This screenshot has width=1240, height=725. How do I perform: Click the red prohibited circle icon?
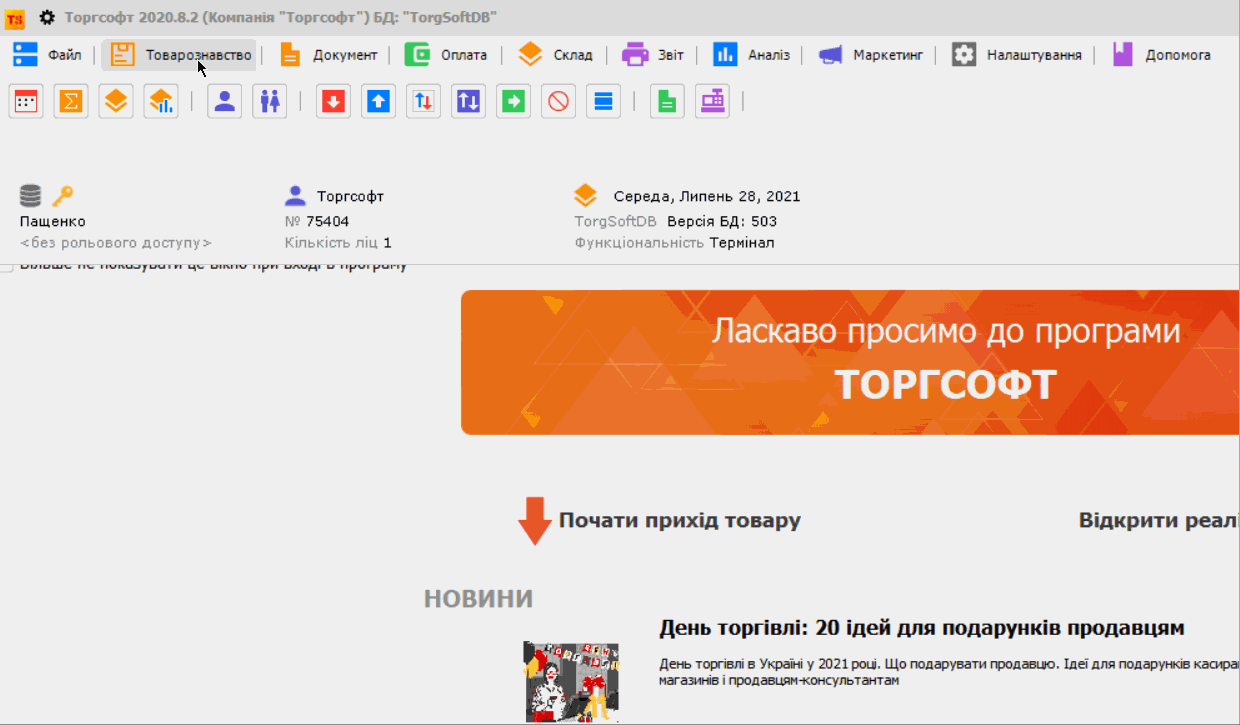point(559,102)
